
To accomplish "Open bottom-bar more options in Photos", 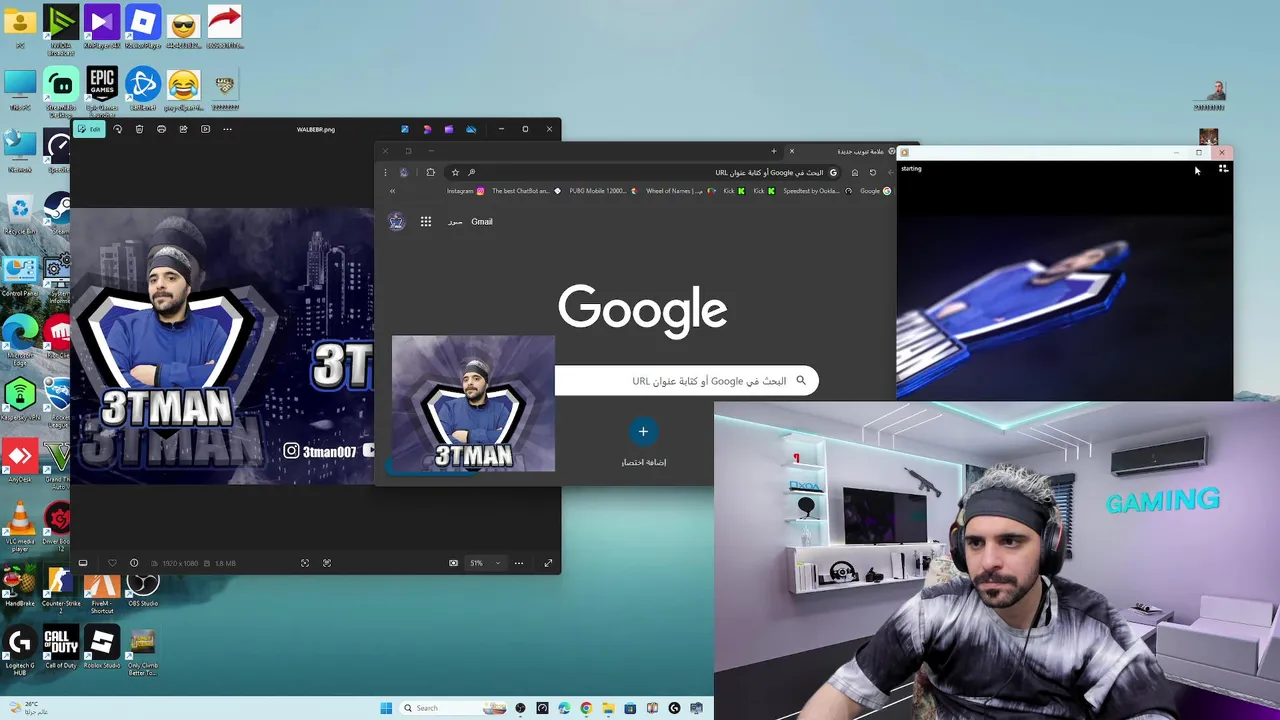I will (x=518, y=563).
